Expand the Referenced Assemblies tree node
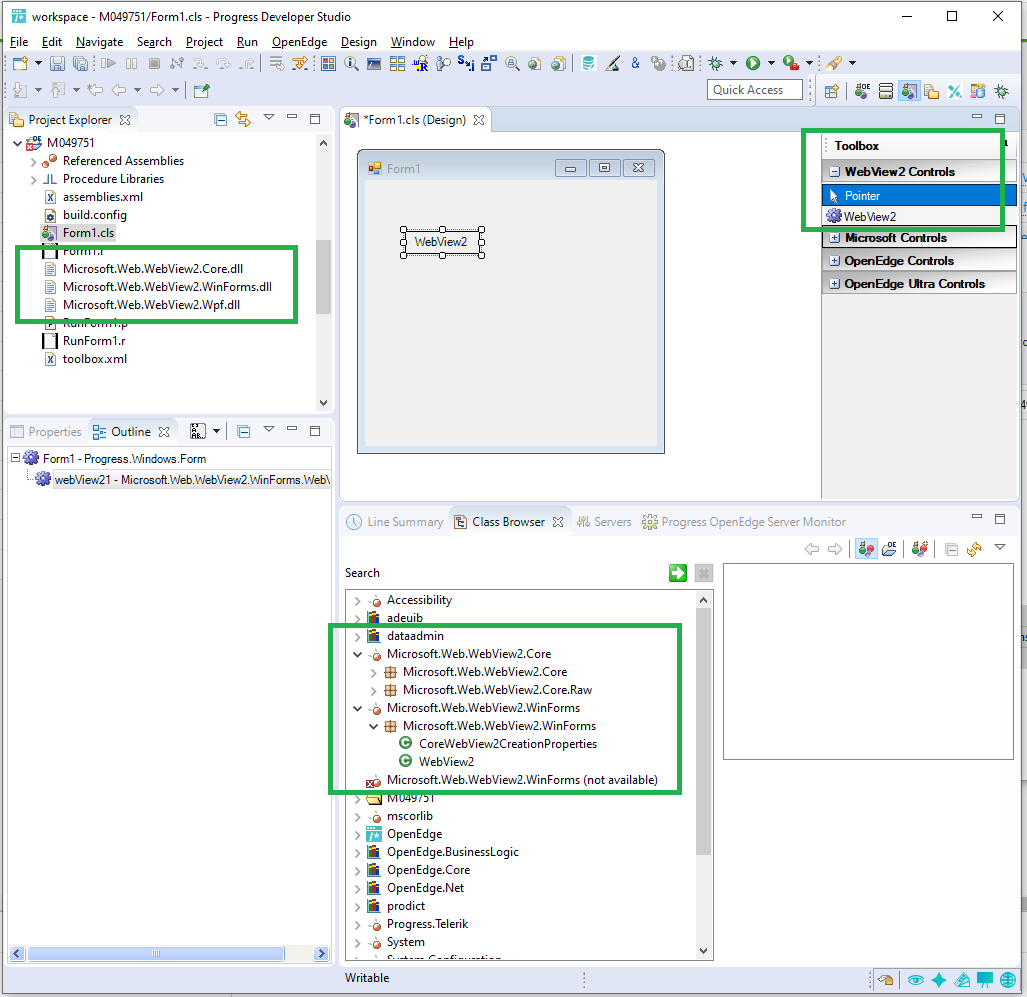 (x=33, y=161)
